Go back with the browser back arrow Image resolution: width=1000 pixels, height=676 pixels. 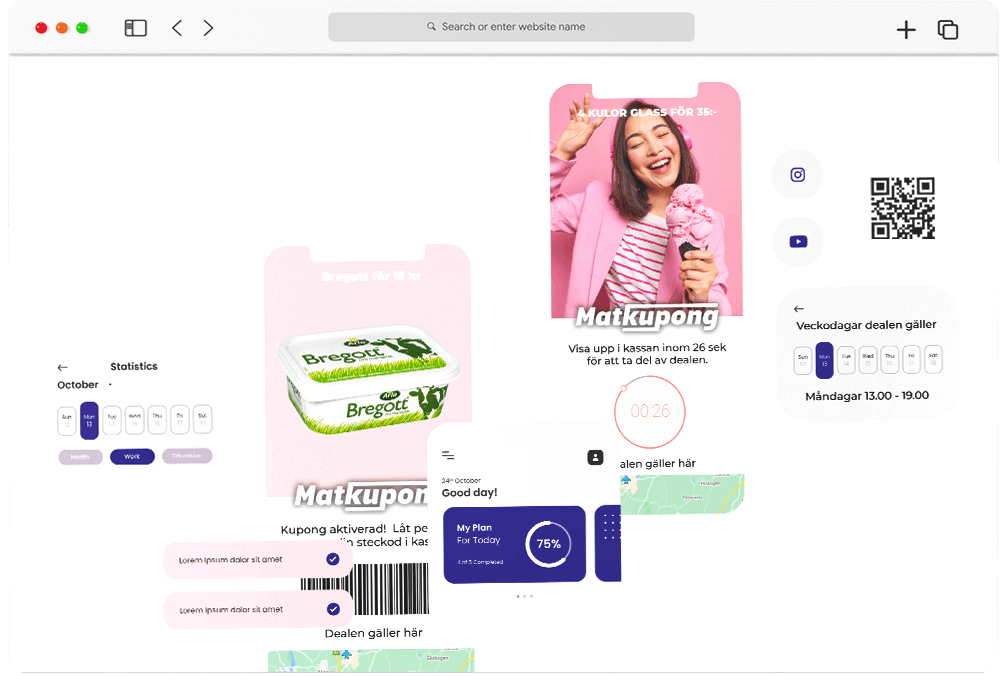pos(177,28)
